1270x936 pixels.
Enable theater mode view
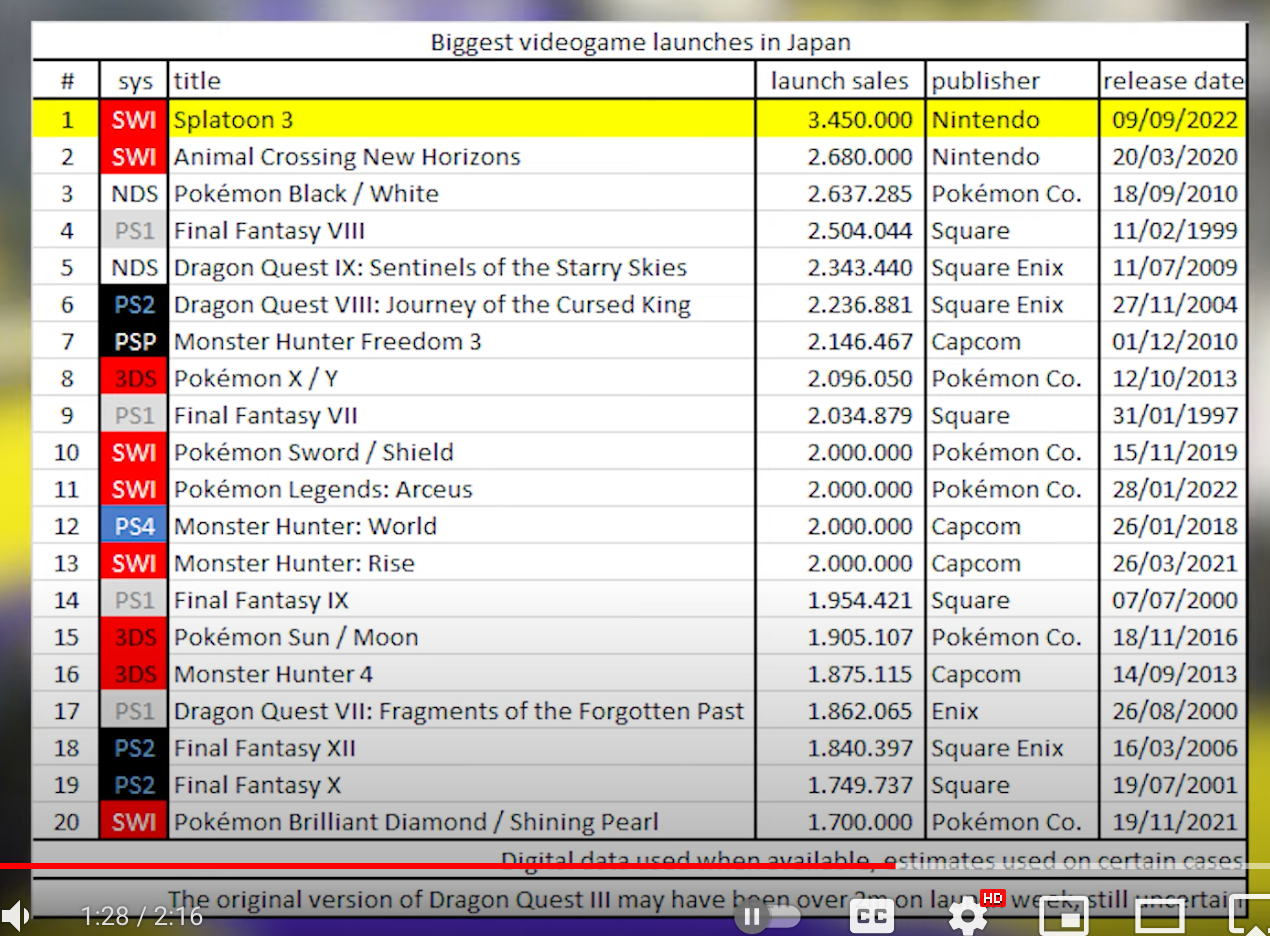1160,916
